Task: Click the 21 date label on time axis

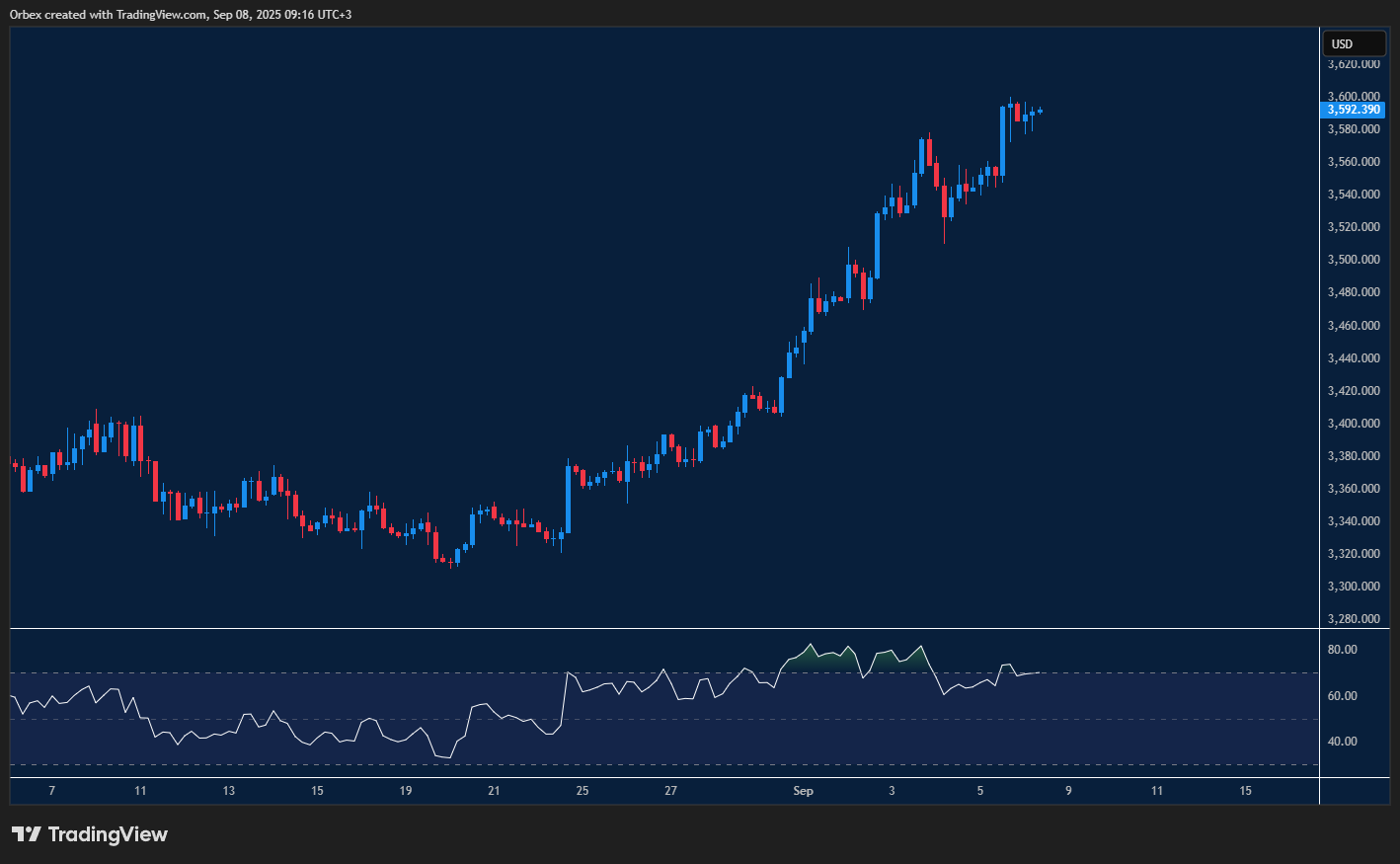Action: coord(494,791)
